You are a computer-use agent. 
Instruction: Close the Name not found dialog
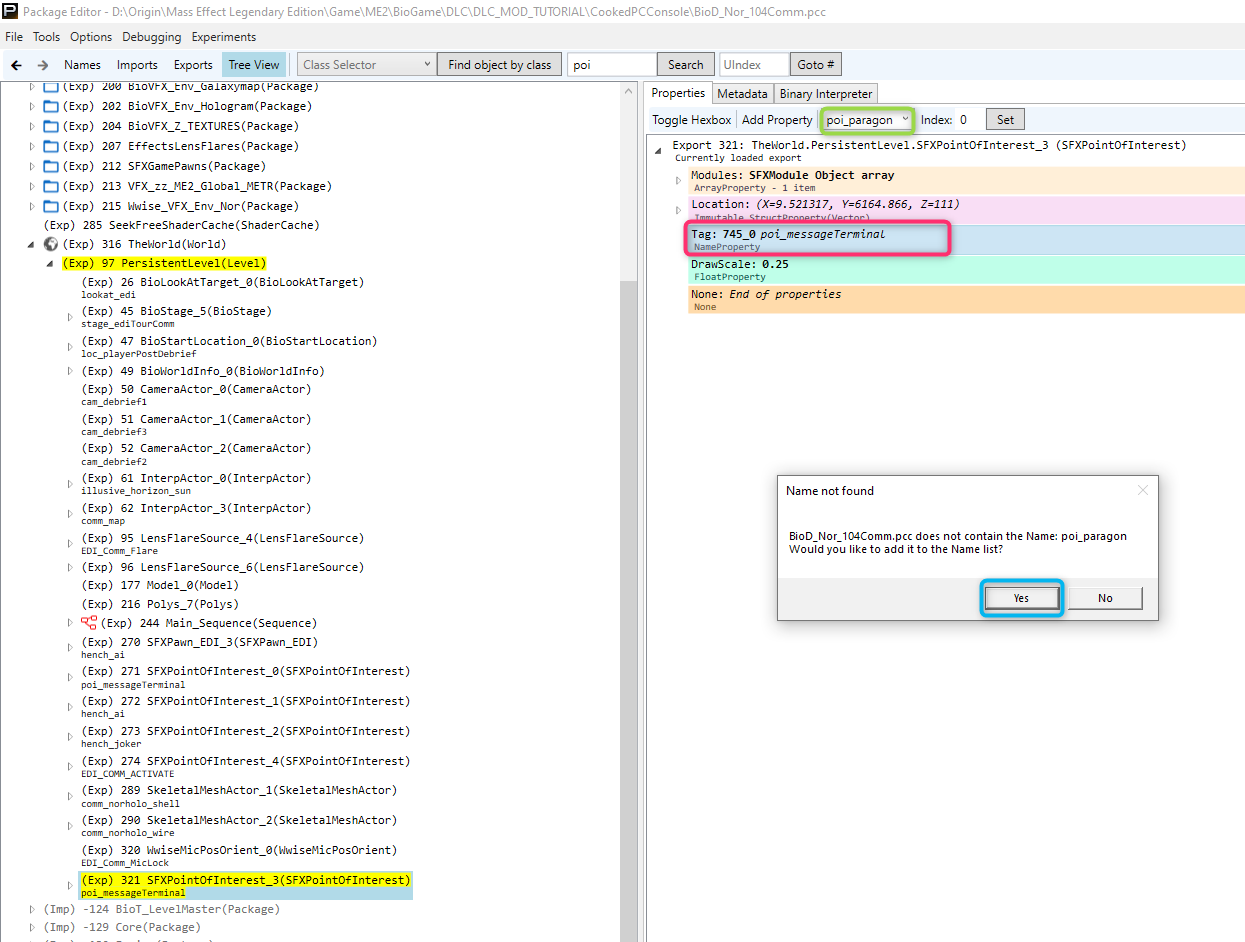1143,491
